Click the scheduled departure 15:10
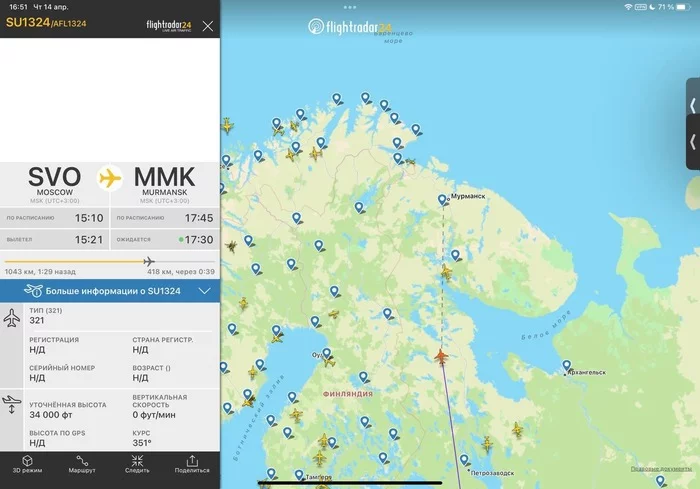The width and height of the screenshot is (700, 489). [89, 218]
